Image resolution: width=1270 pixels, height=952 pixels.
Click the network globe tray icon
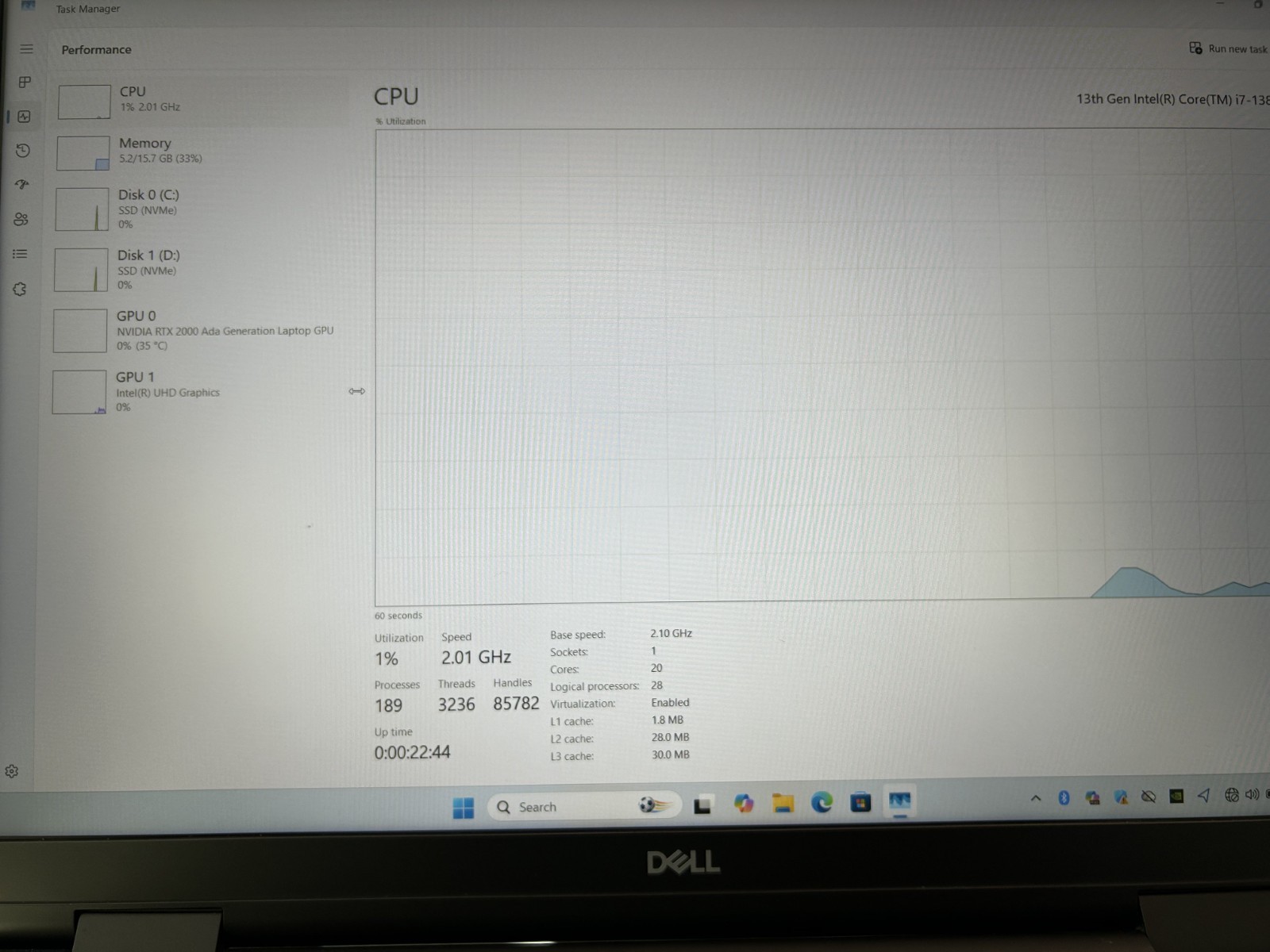(1232, 794)
